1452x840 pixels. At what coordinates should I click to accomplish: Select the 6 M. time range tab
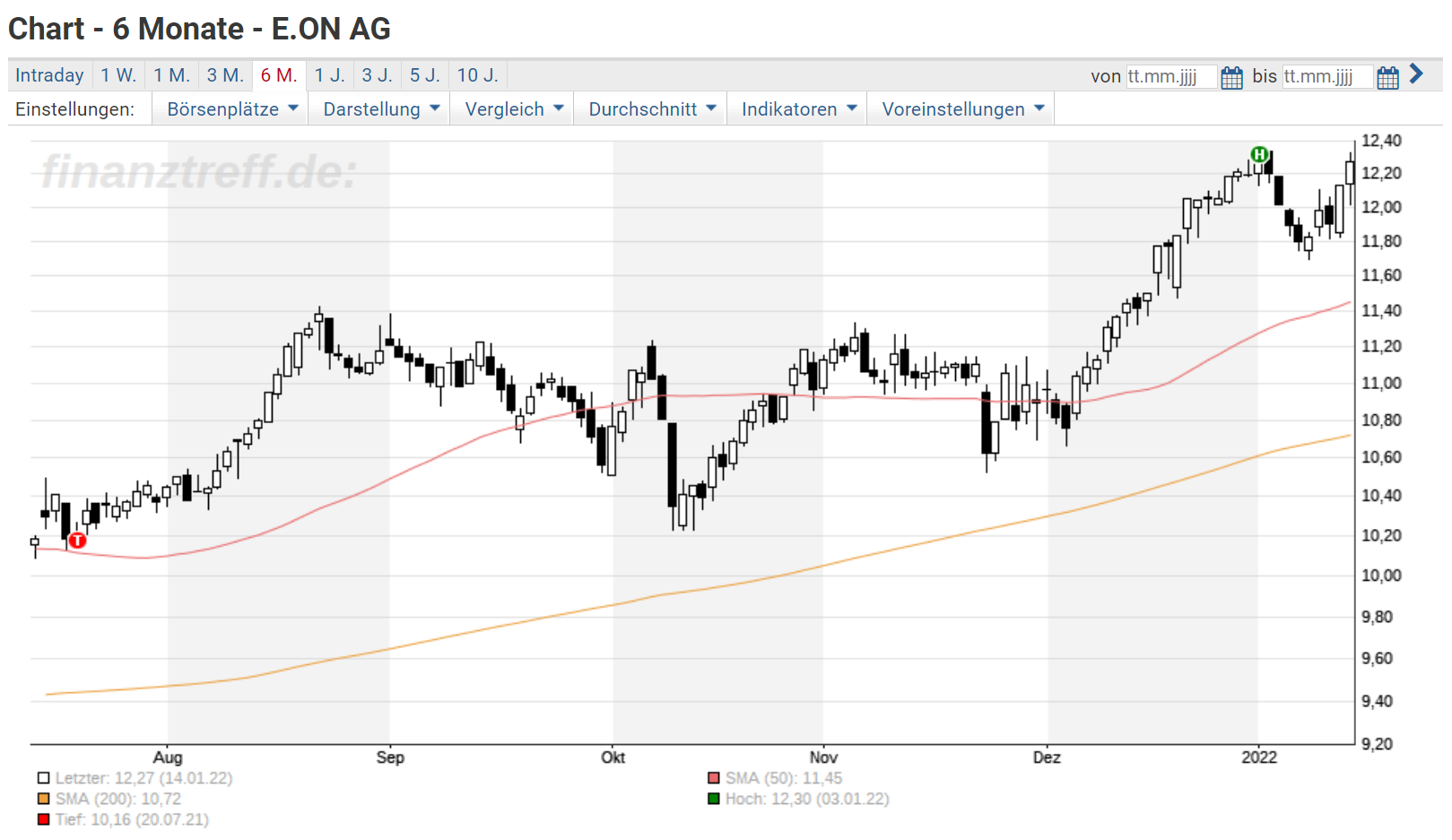(x=279, y=75)
